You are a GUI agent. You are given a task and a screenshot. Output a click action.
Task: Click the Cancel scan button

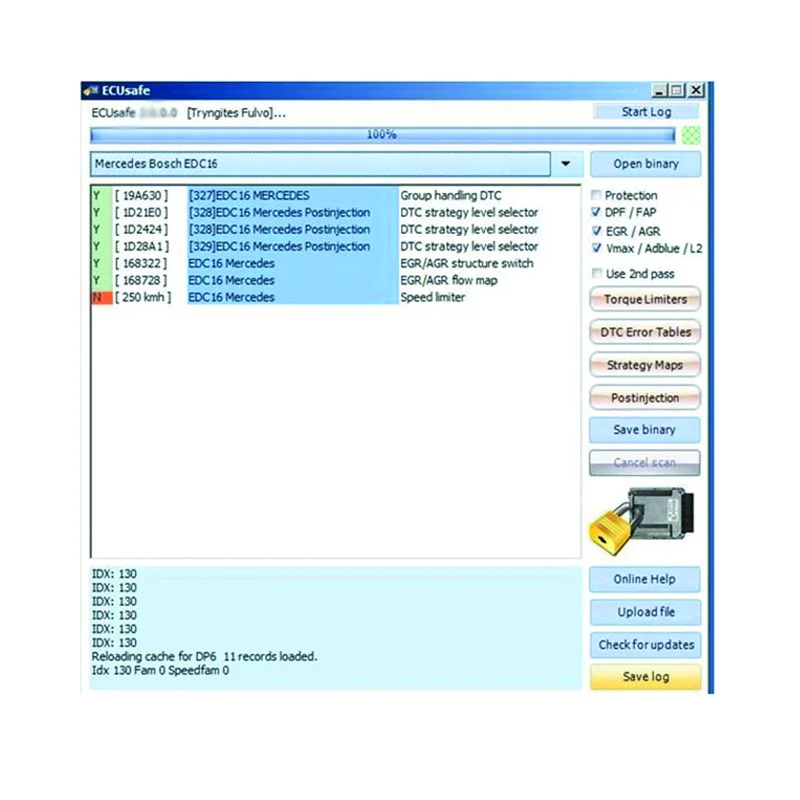tap(644, 463)
